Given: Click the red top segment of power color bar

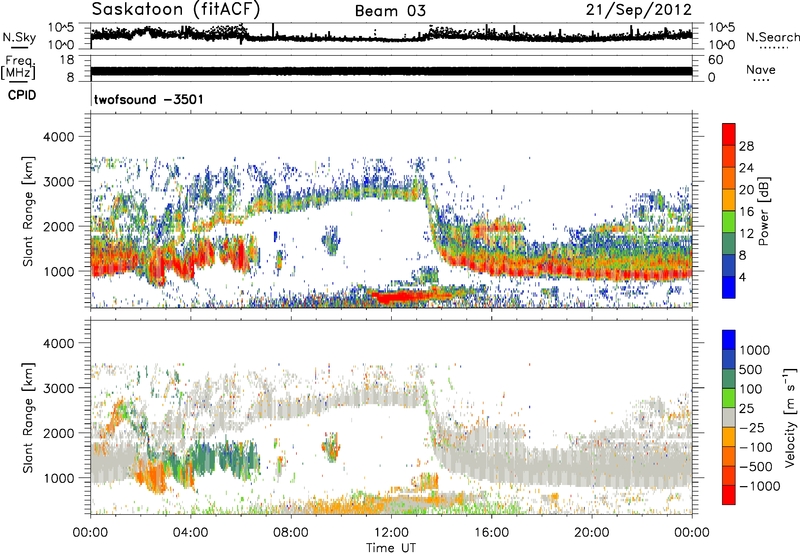Looking at the screenshot, I should click(x=729, y=135).
